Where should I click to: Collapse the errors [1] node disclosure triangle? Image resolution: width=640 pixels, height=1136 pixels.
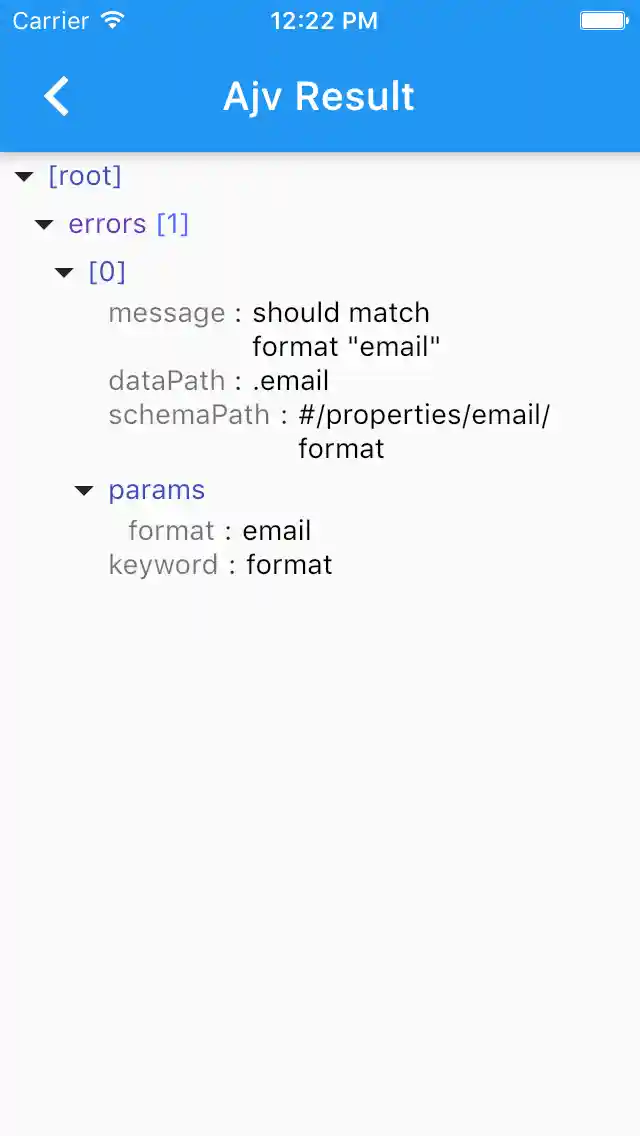click(44, 224)
